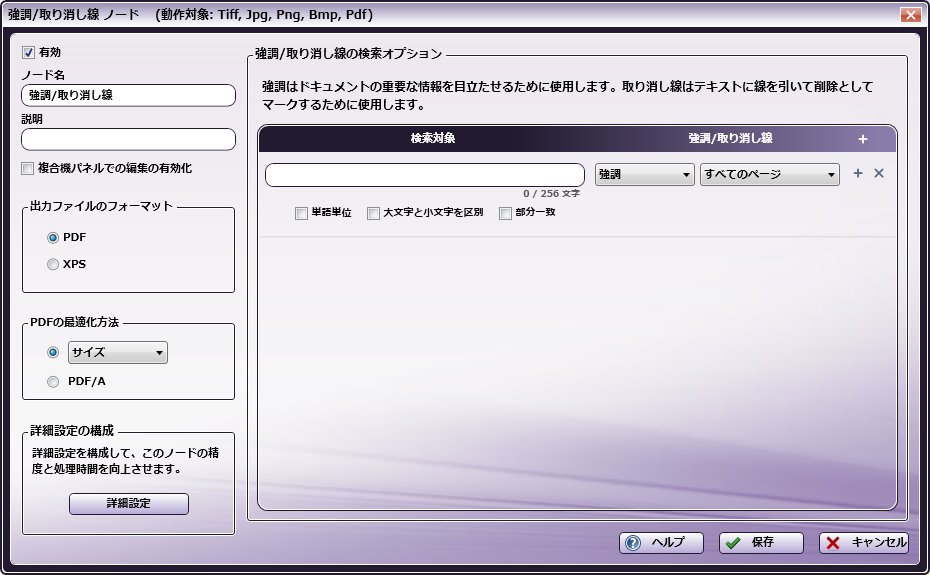This screenshot has width=930, height=575.
Task: Select the PDF/A optimization radio button
Action: click(x=53, y=382)
